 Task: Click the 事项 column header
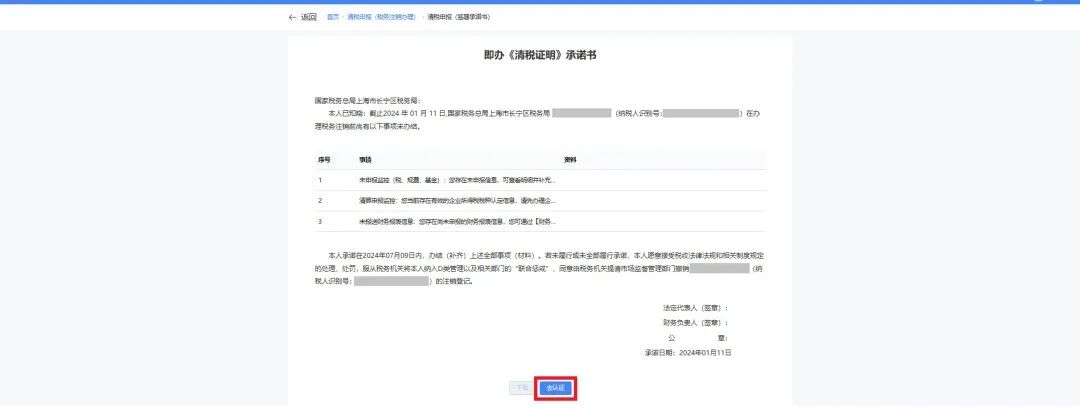(365, 160)
